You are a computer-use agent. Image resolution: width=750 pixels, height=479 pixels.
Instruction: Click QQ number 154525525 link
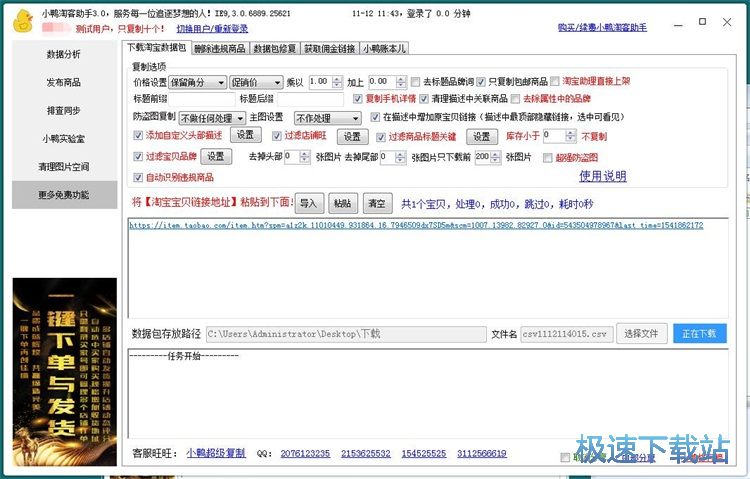coord(424,454)
